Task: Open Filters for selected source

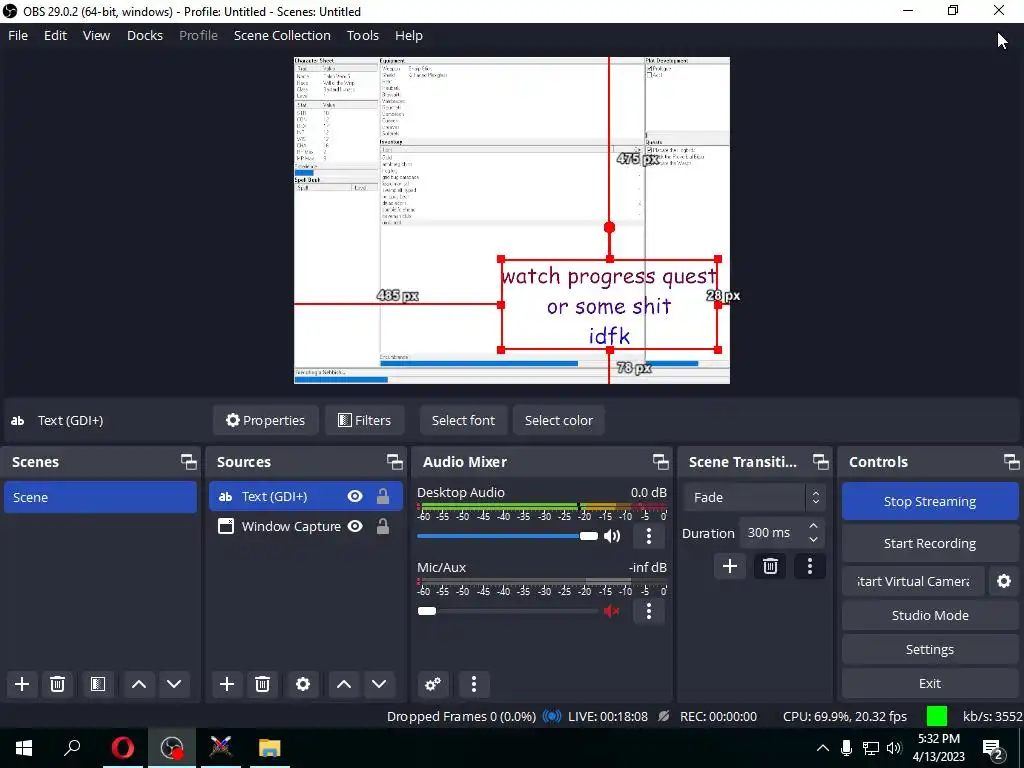Action: tap(364, 420)
